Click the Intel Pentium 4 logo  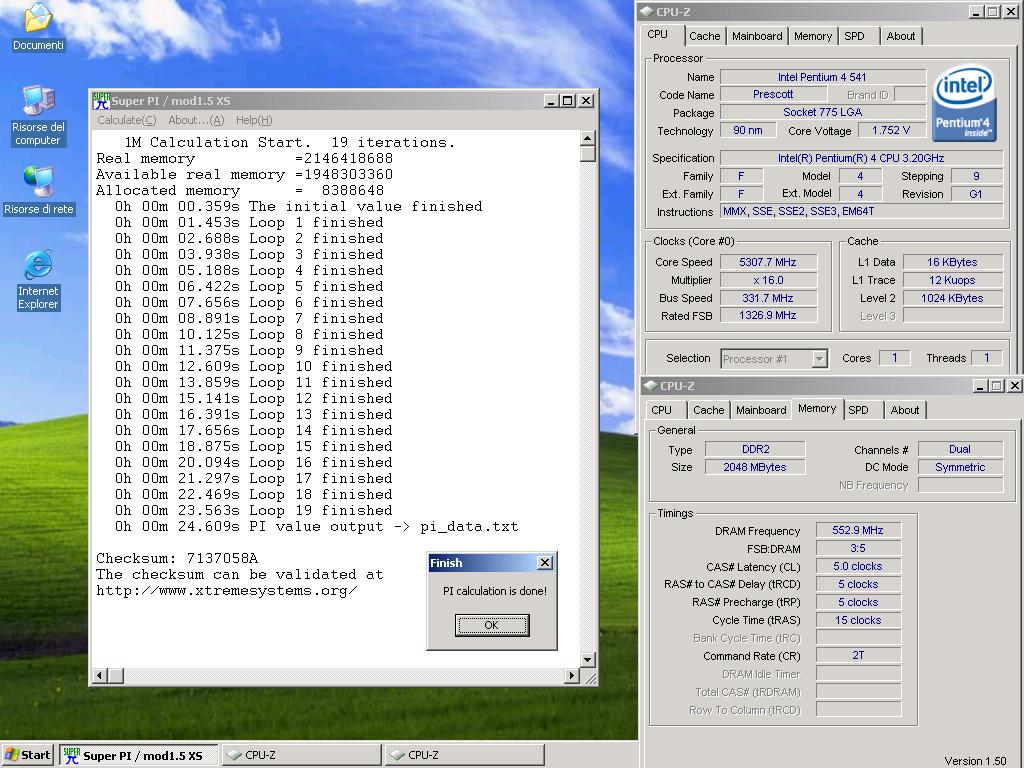click(964, 103)
